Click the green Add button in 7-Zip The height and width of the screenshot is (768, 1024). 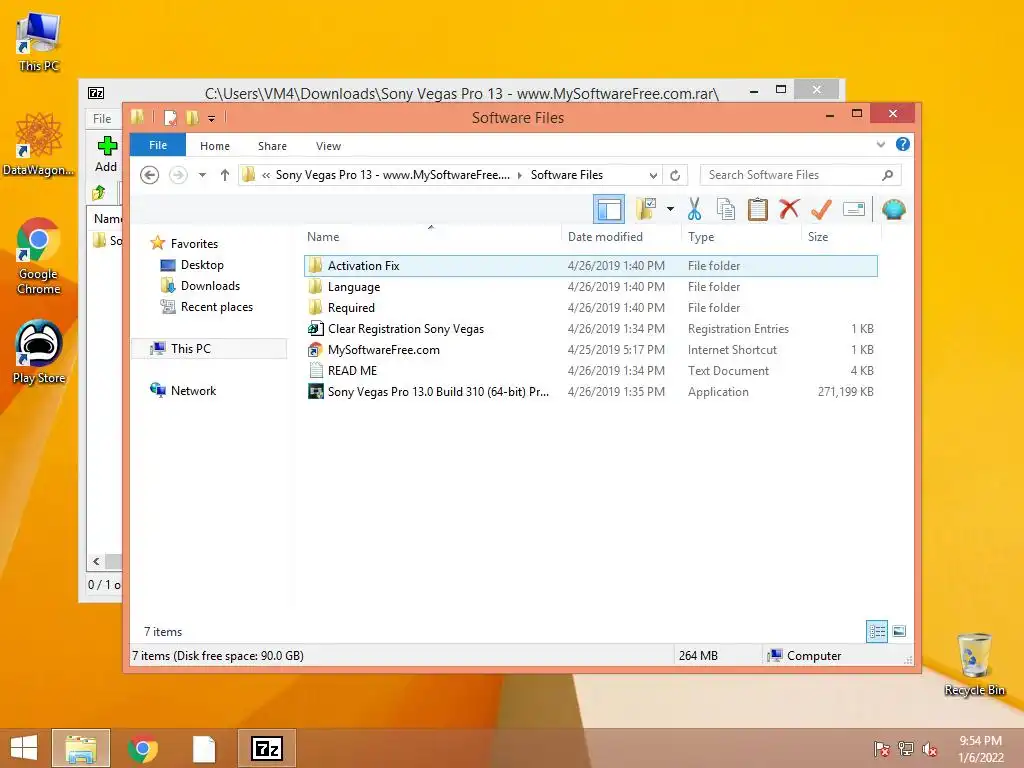[x=106, y=154]
